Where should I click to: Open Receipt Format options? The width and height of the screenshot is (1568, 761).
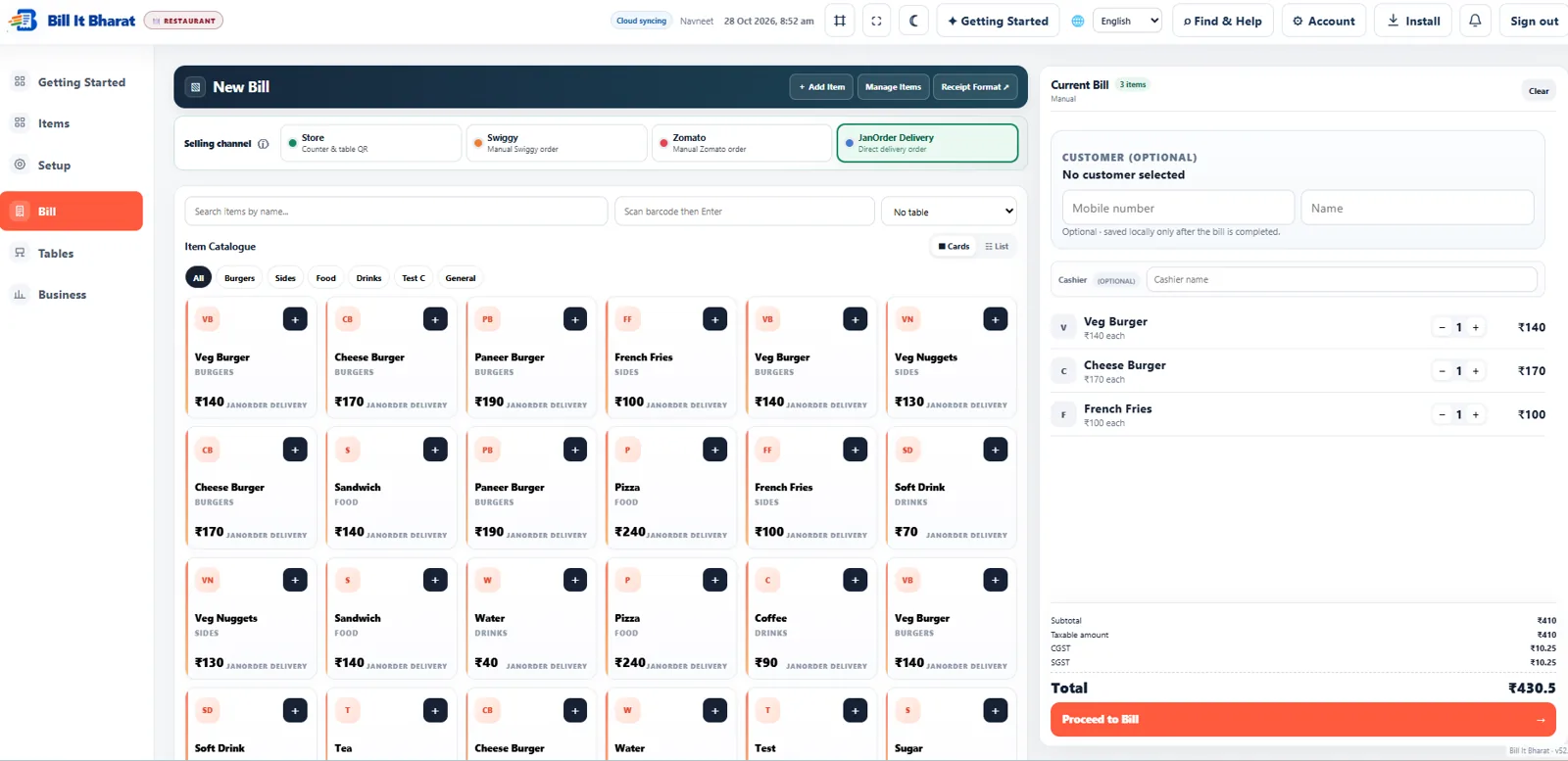pos(975,87)
